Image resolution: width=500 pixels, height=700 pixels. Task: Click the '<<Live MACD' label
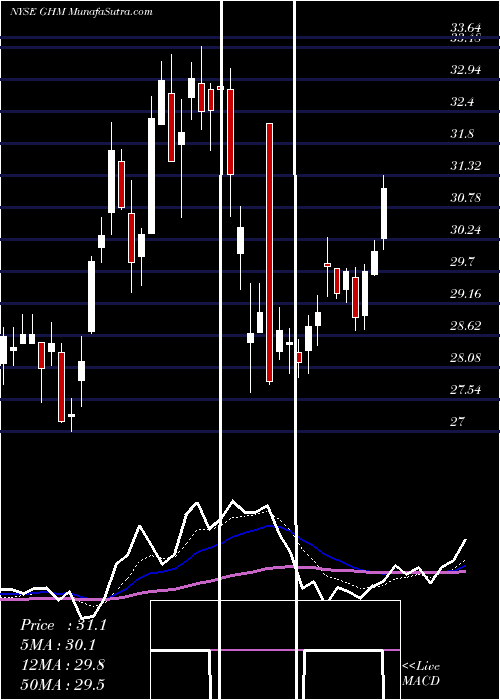coord(421,674)
